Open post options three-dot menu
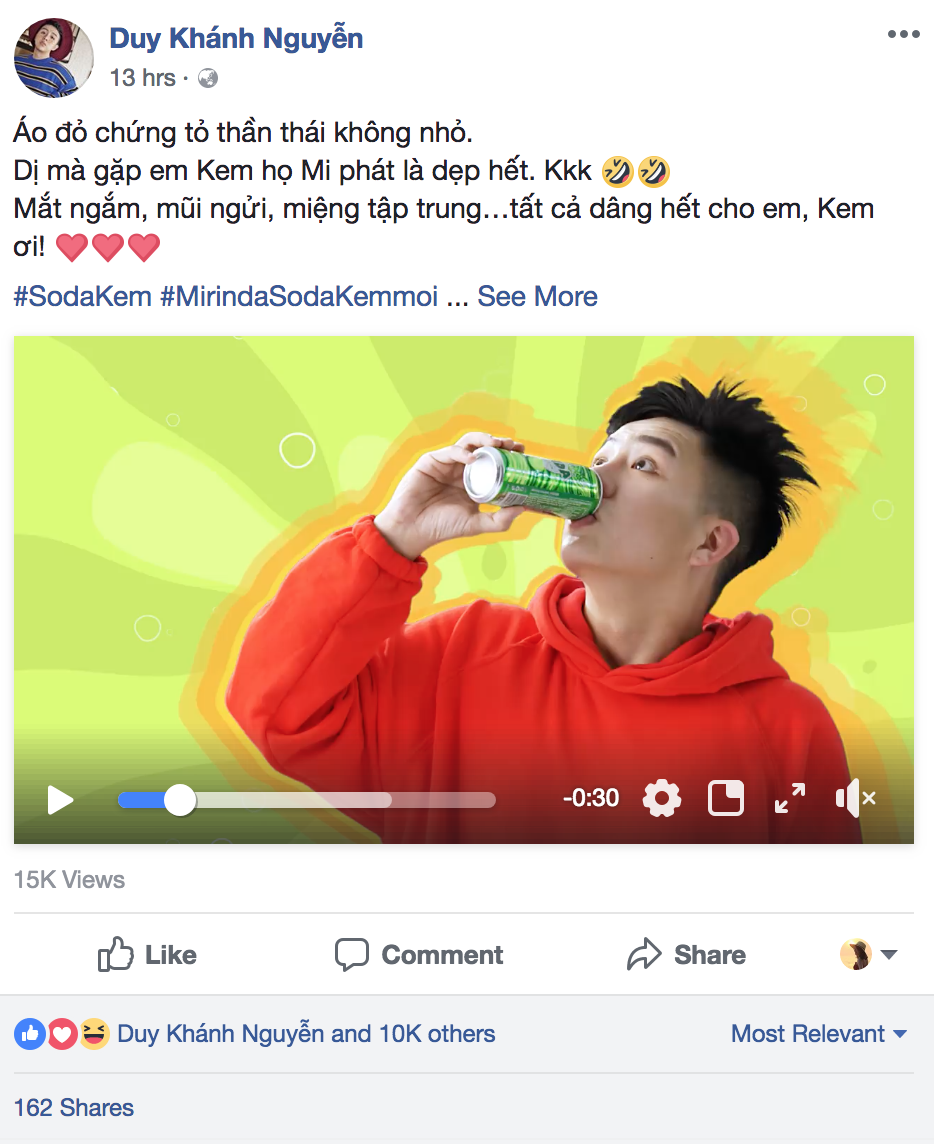Screen dimensions: 934x1144 pyautogui.click(x=903, y=35)
